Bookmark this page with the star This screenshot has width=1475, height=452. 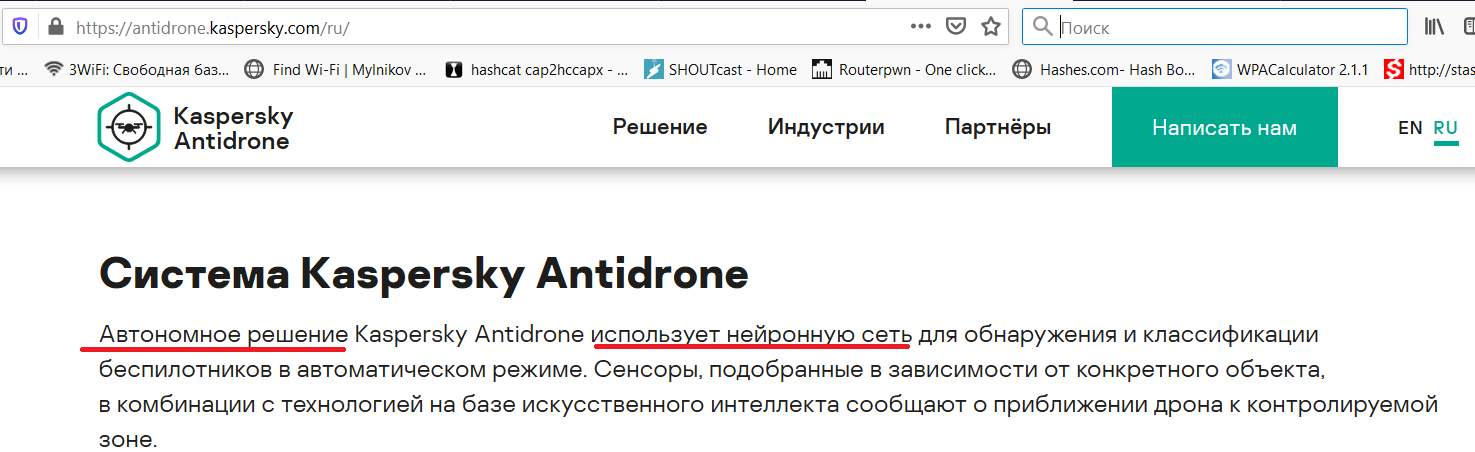(990, 27)
